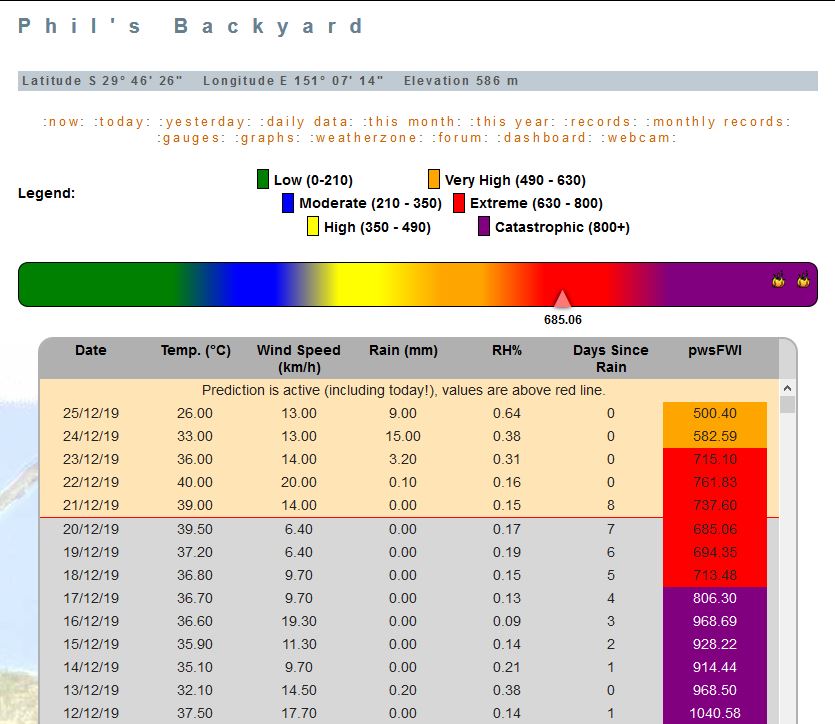
Task: Open the :webcam: link
Action: [639, 138]
